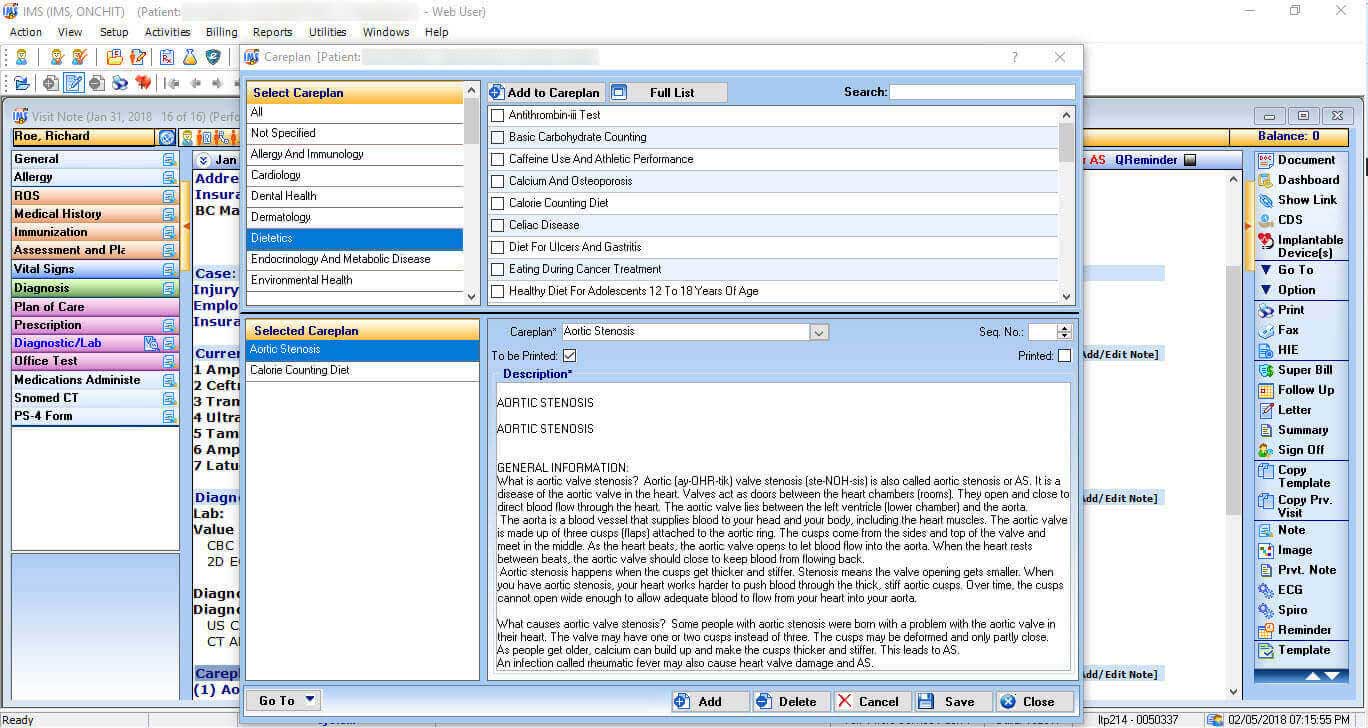The image size is (1368, 728).
Task: Open the Careplan name dropdown
Action: click(x=819, y=331)
